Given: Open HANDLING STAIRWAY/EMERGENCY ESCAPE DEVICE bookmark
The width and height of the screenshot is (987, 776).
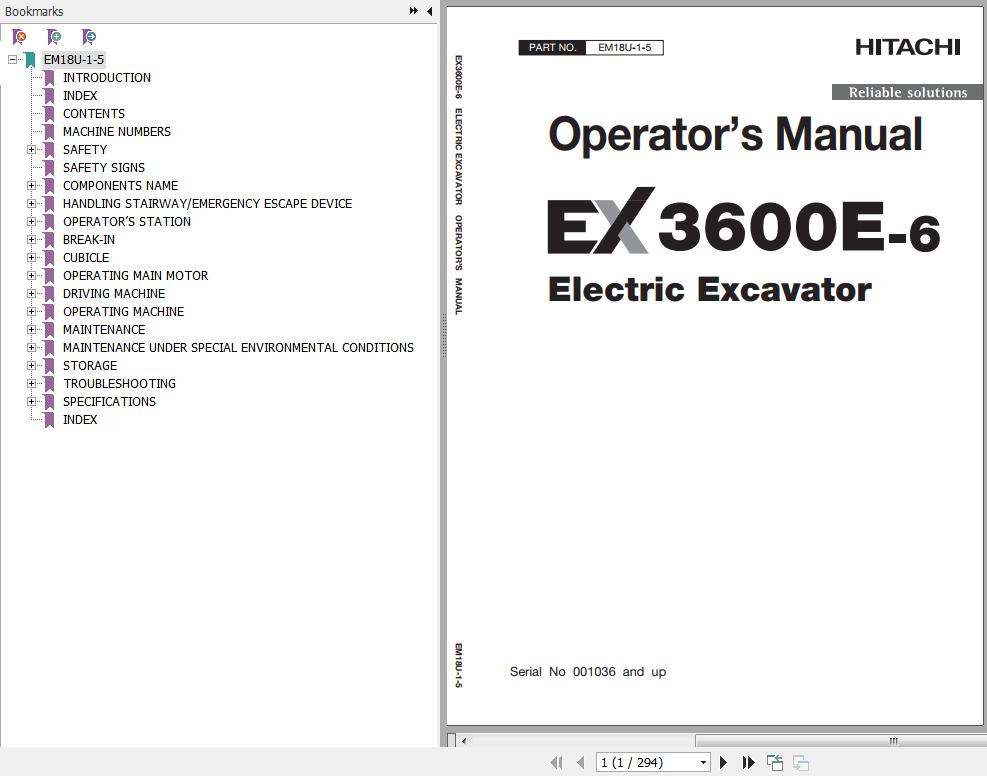Looking at the screenshot, I should [x=207, y=204].
